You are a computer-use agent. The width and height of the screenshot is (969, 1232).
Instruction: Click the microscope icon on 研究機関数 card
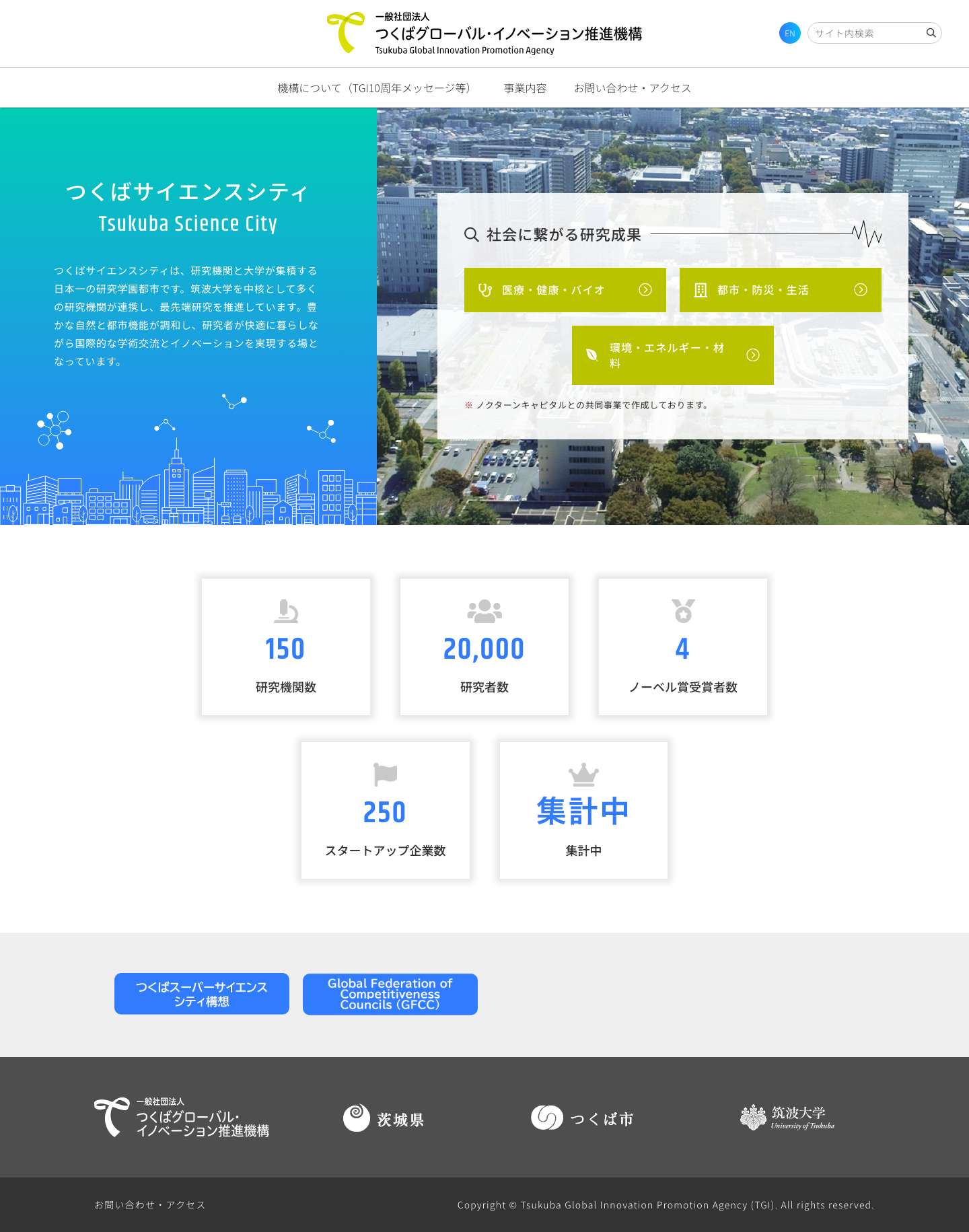pos(286,611)
